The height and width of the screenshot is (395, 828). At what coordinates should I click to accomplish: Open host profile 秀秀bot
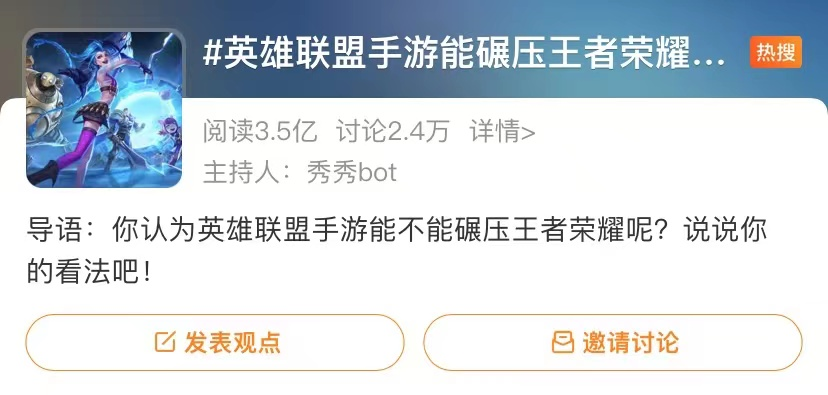click(x=352, y=172)
